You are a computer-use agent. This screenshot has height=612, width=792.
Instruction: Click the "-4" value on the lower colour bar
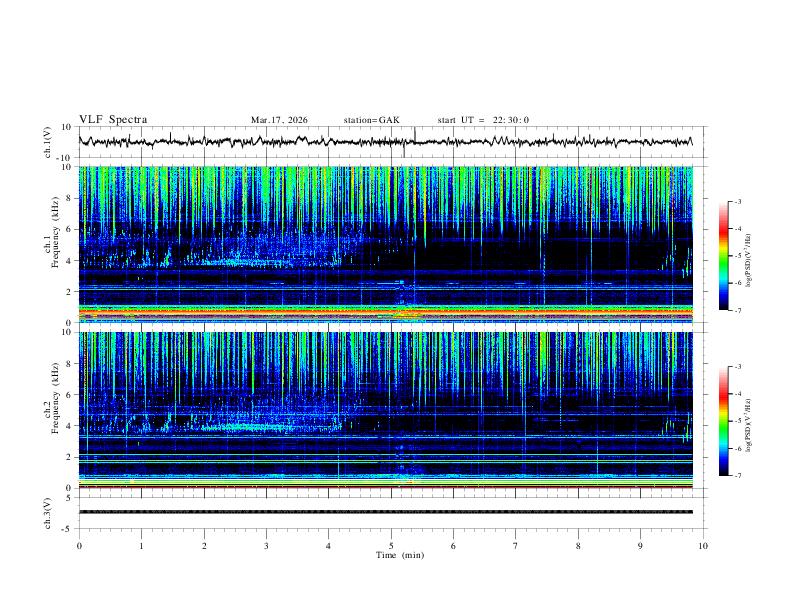(x=738, y=394)
